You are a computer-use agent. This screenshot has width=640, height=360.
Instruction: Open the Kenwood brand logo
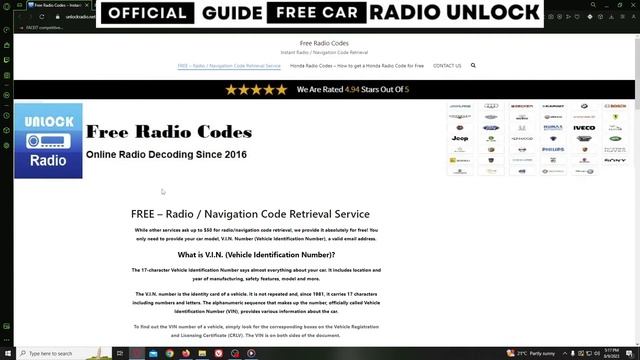[522, 139]
